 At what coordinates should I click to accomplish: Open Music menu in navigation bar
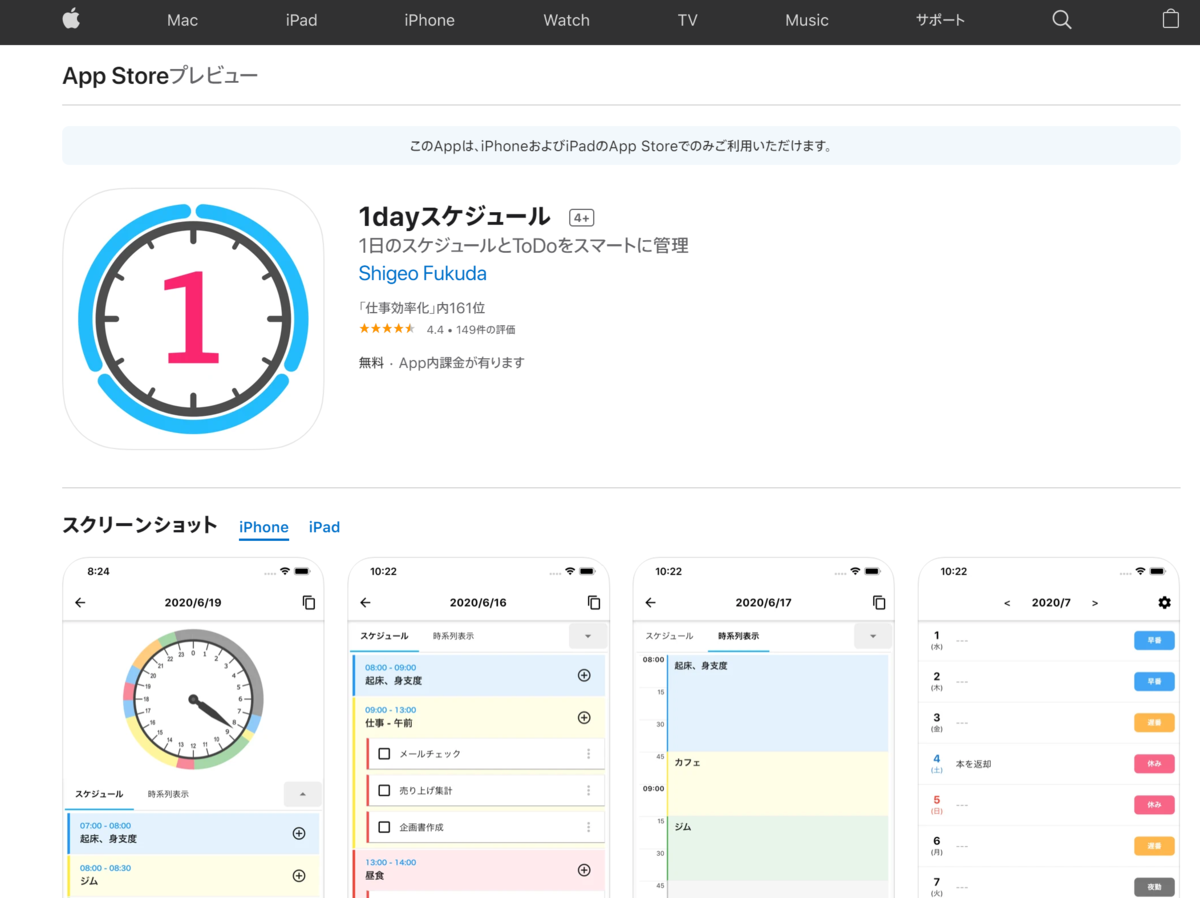[806, 20]
